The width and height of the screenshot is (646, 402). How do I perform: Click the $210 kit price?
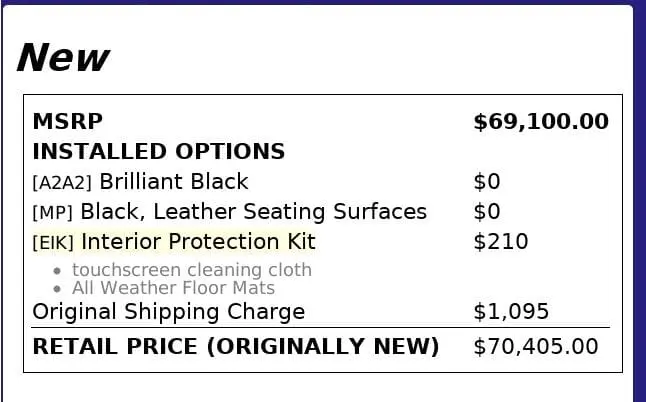coord(501,242)
